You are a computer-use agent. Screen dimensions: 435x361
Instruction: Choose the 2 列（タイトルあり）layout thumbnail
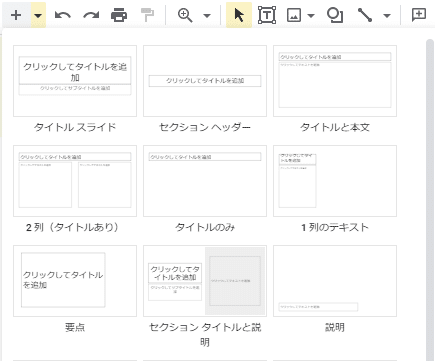pyautogui.click(x=75, y=181)
